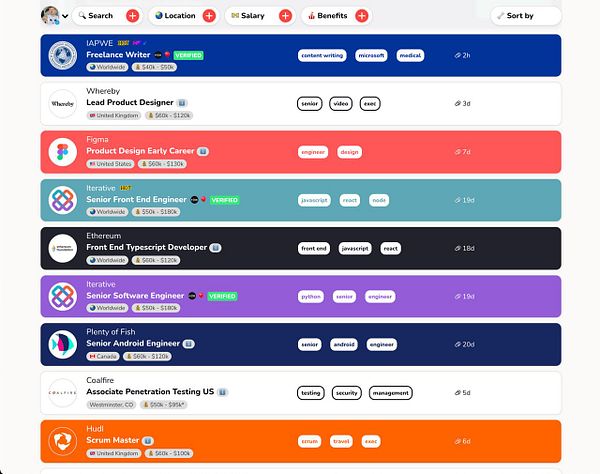Select the exec tag on Whereby row
The width and height of the screenshot is (600, 474).
(x=370, y=104)
